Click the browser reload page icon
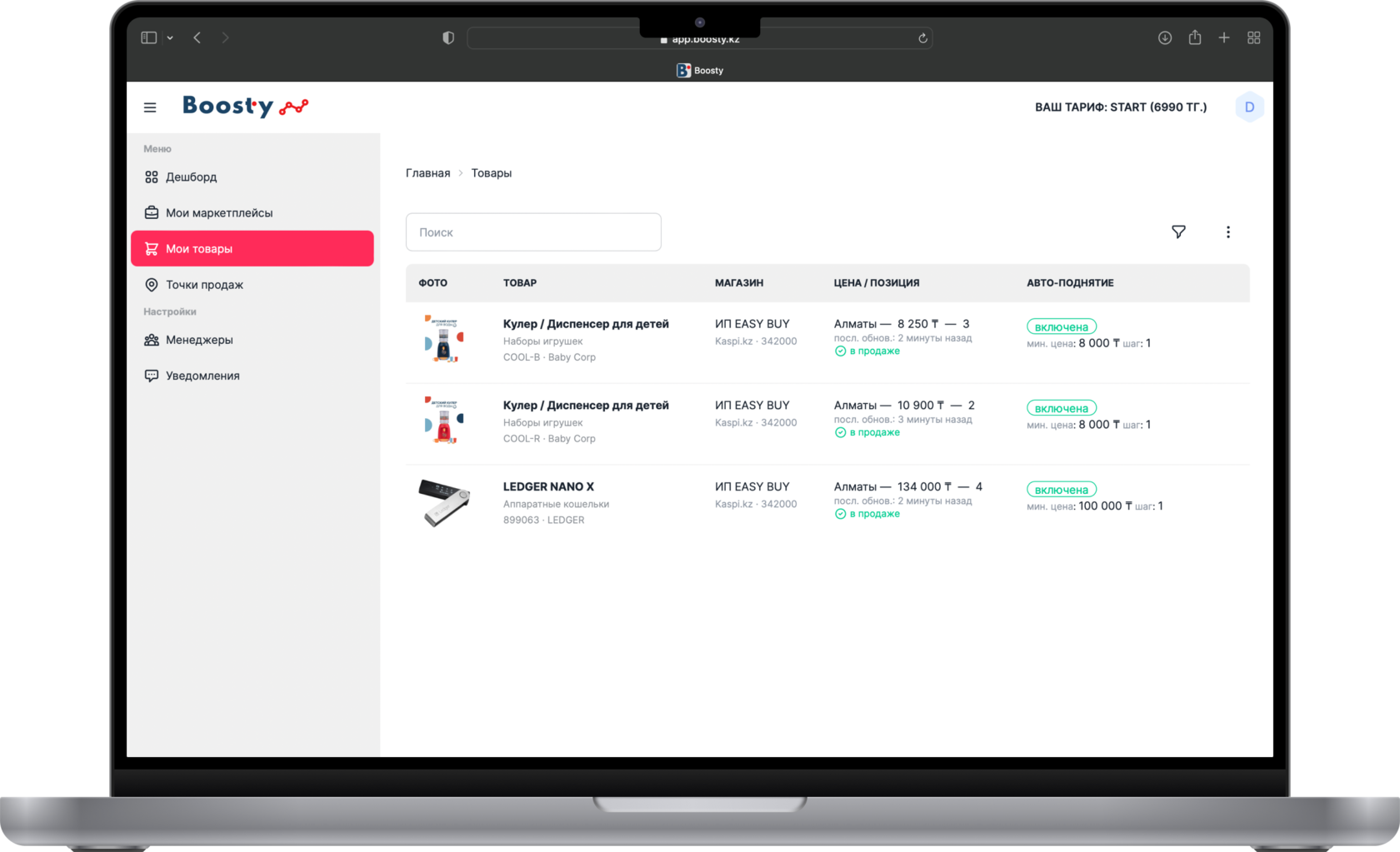 pos(922,38)
